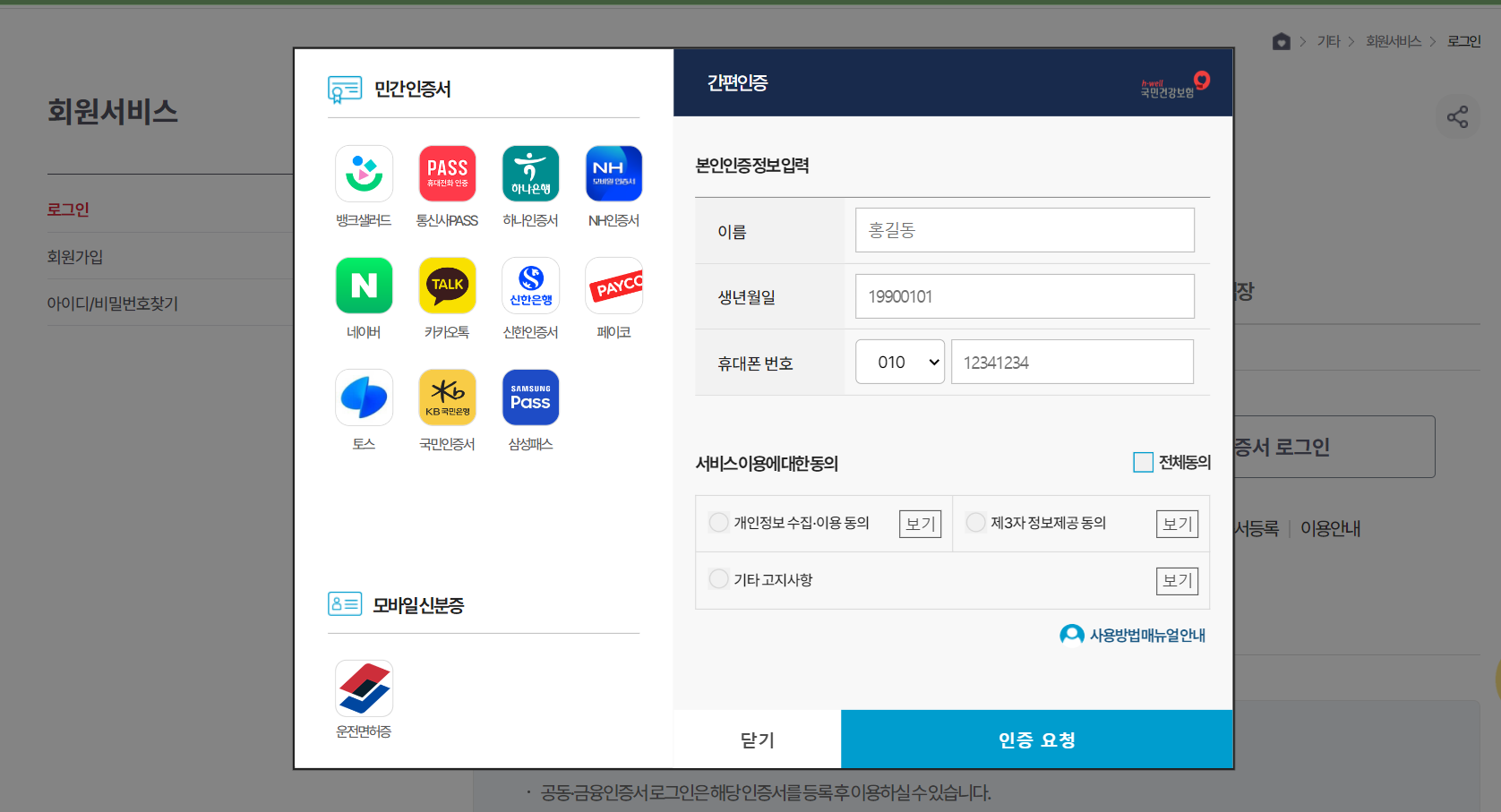This screenshot has width=1501, height=812.
Task: Choose 운전면허증 mobile ID icon
Action: coord(364,688)
